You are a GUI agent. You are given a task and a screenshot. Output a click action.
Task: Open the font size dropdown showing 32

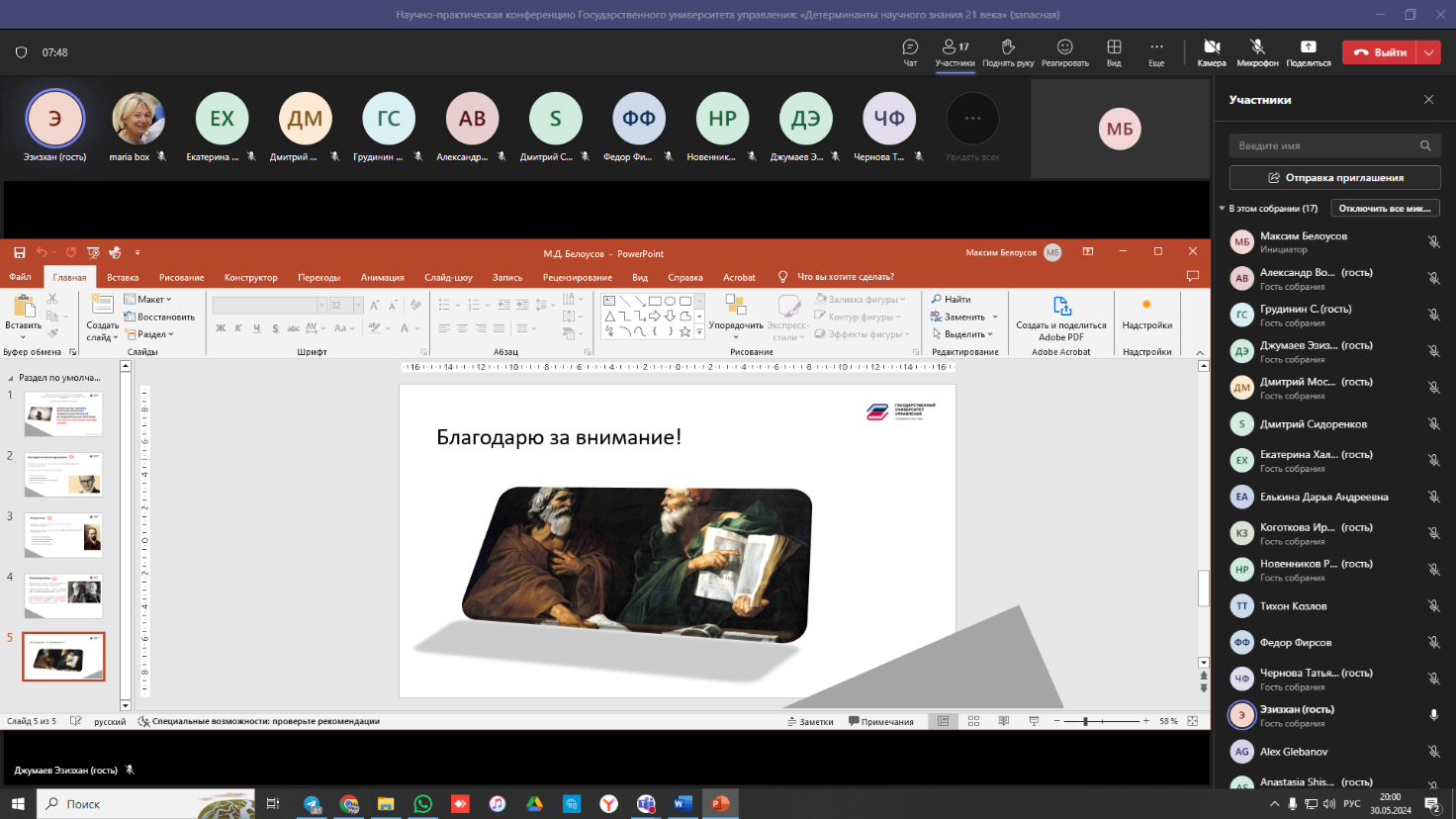[x=358, y=305]
